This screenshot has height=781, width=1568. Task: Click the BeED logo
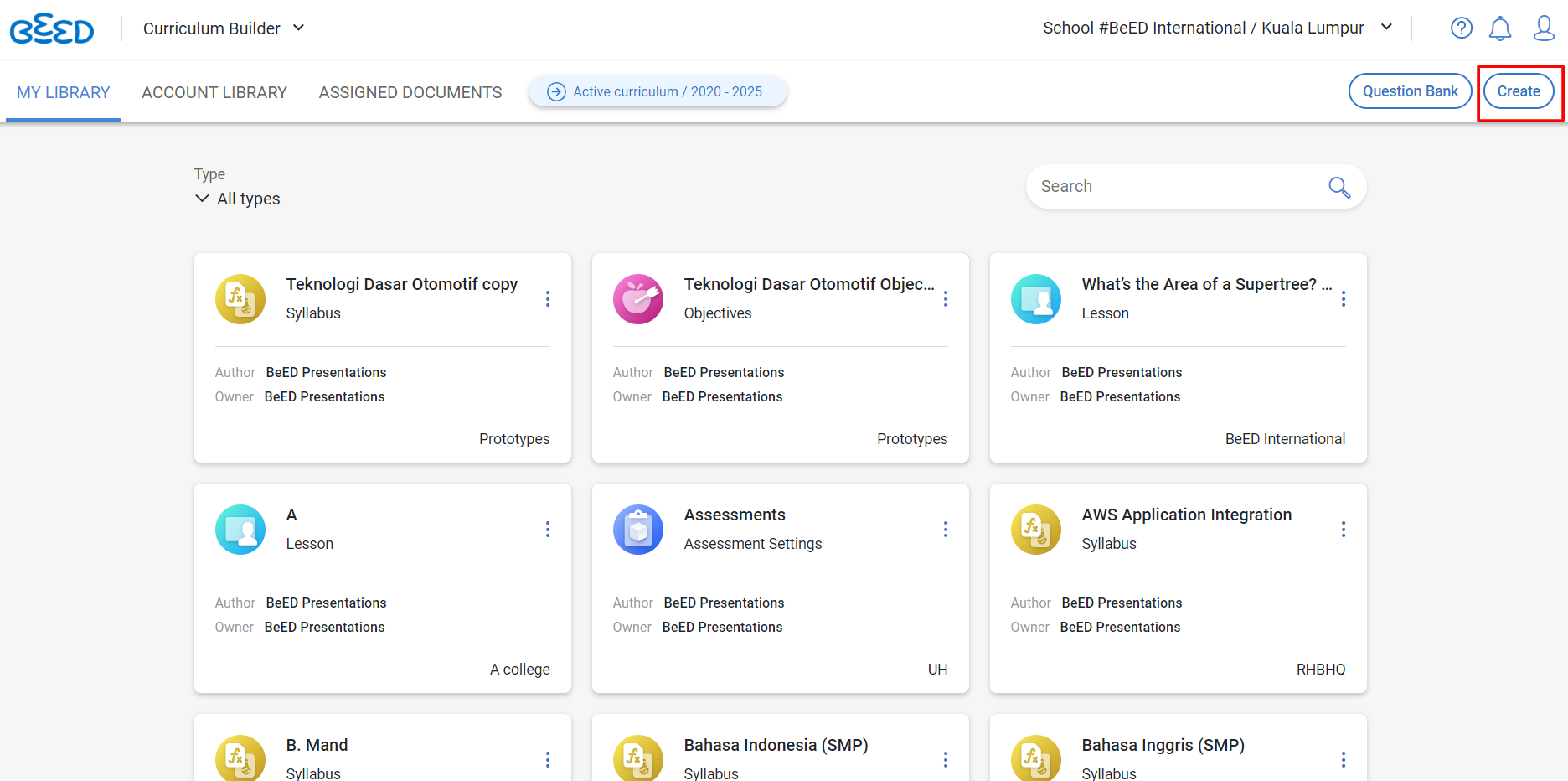52,28
